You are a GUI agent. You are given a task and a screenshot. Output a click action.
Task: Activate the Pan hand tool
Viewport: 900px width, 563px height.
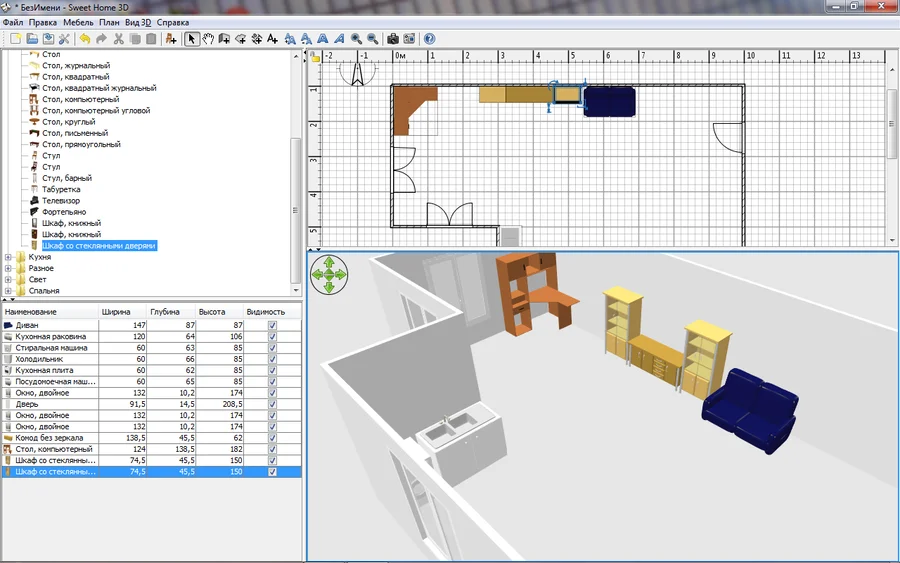(x=208, y=39)
